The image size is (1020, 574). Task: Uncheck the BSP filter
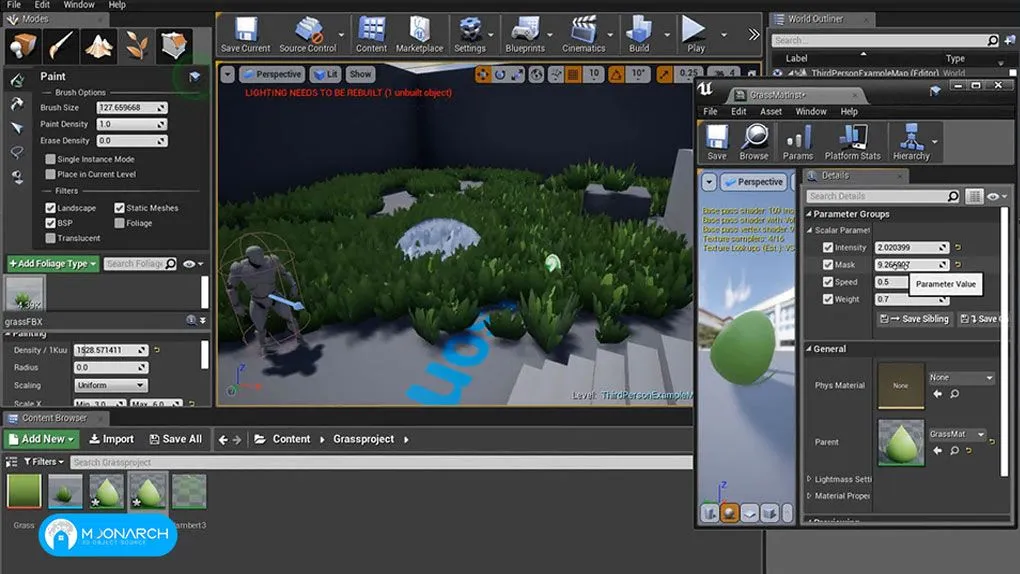pyautogui.click(x=50, y=223)
